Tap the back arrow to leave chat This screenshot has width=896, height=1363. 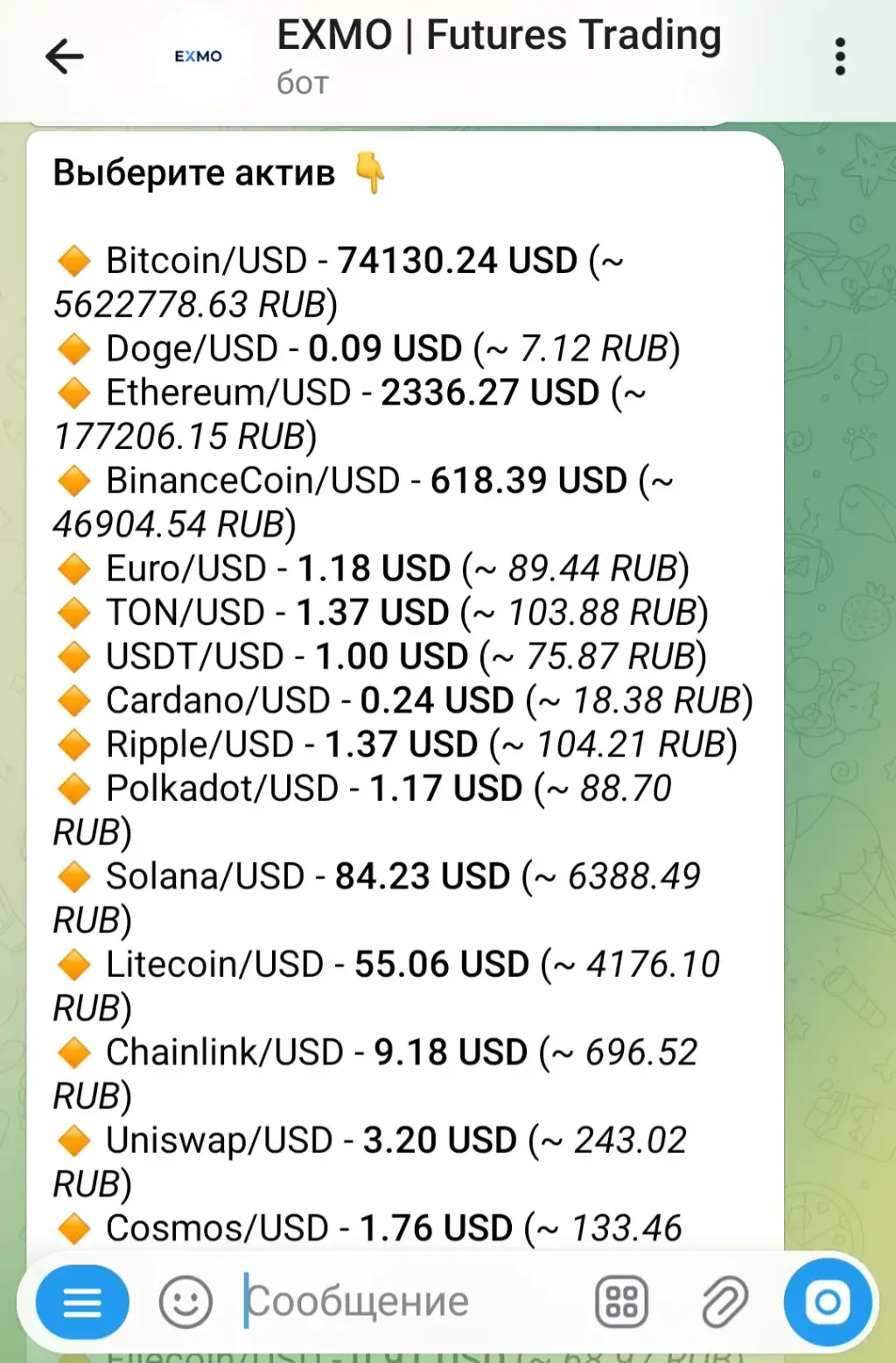tap(65, 57)
